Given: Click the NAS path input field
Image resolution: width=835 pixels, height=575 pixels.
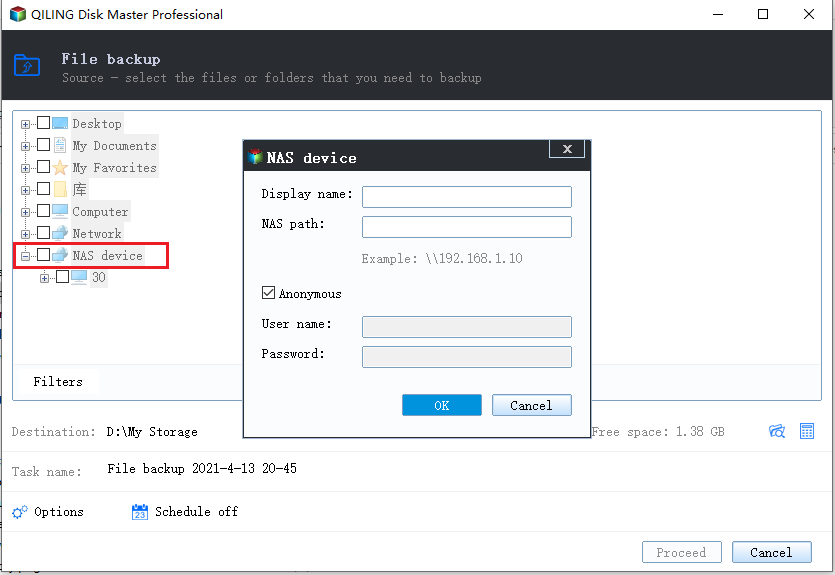Looking at the screenshot, I should click(466, 227).
